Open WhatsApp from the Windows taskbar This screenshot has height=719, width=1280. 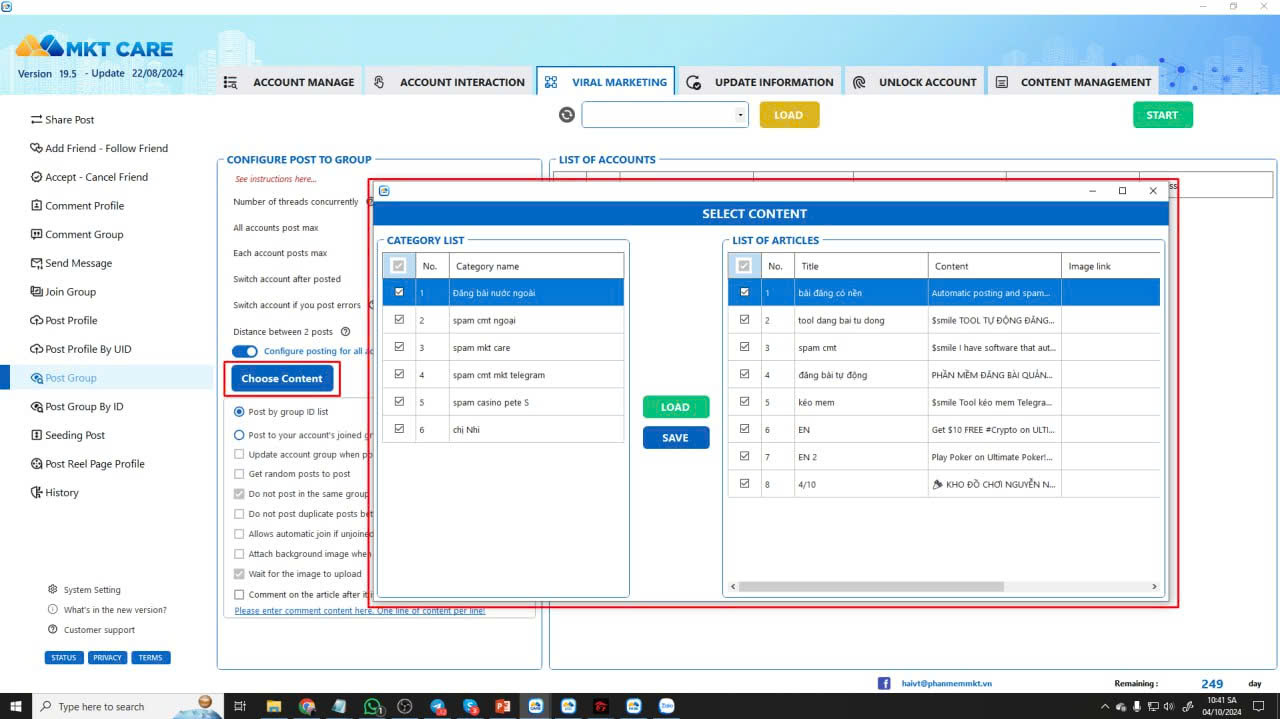(372, 706)
